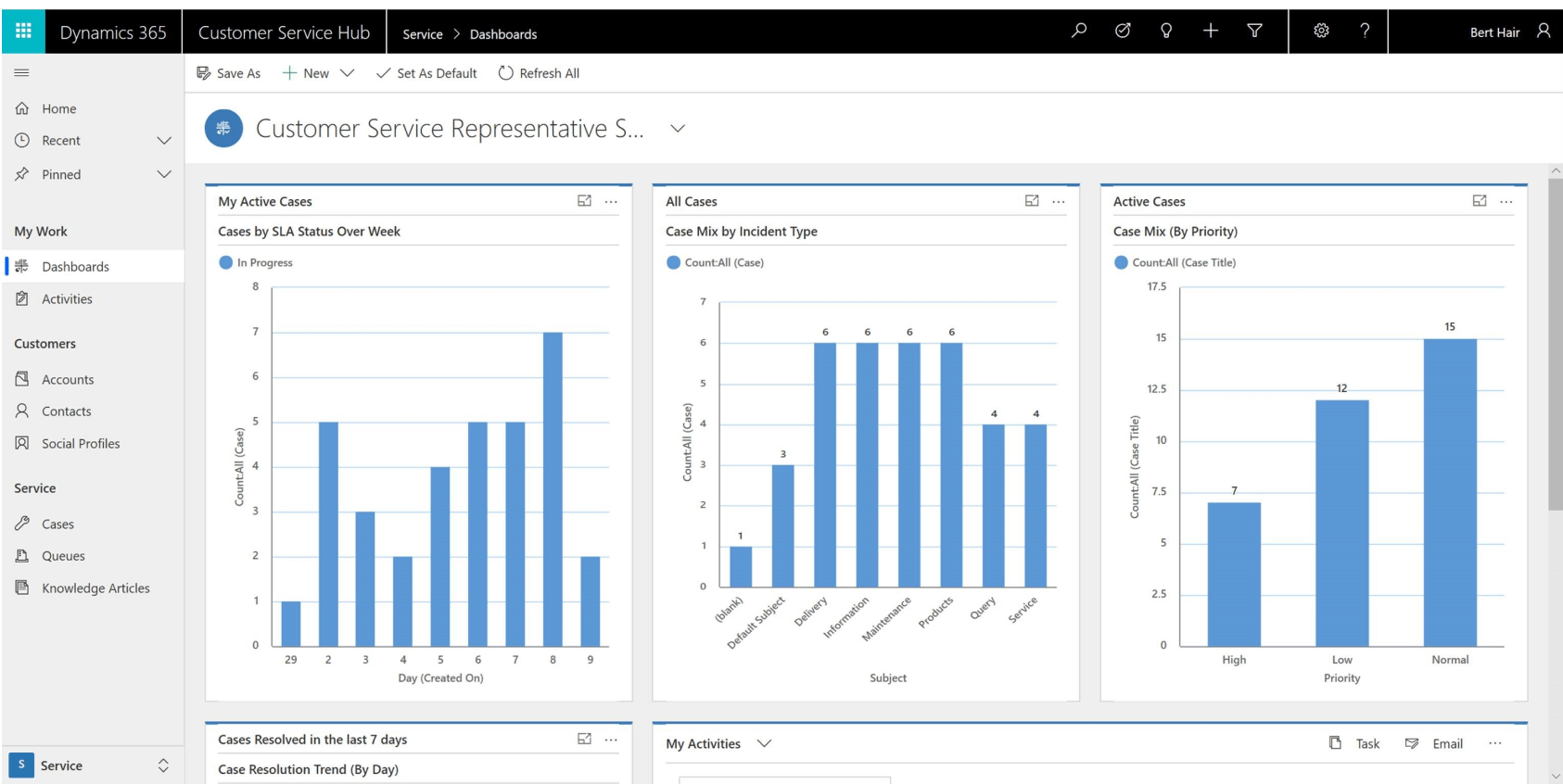Viewport: 1563px width, 784px height.
Task: Open the advanced find filter icon
Action: 1254,31
